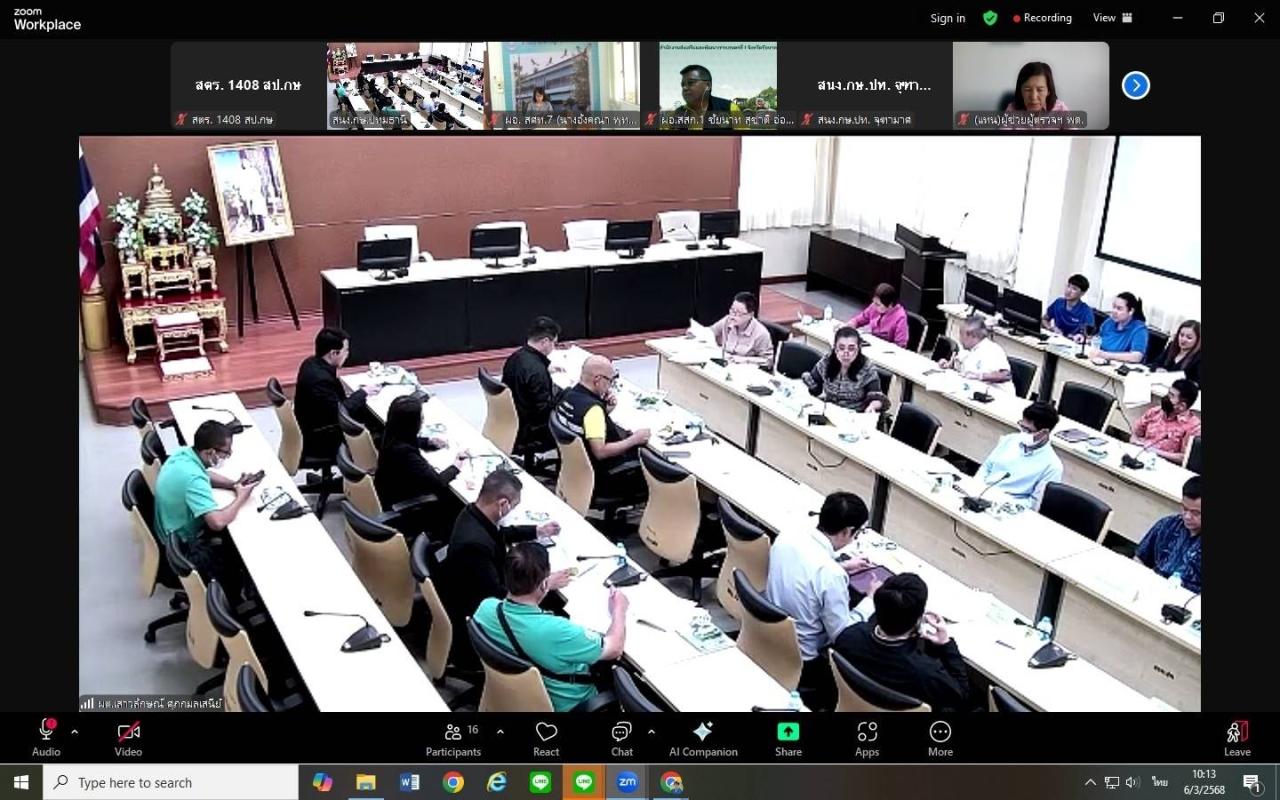Click the green security shield icon
The height and width of the screenshot is (800, 1280).
tap(990, 18)
